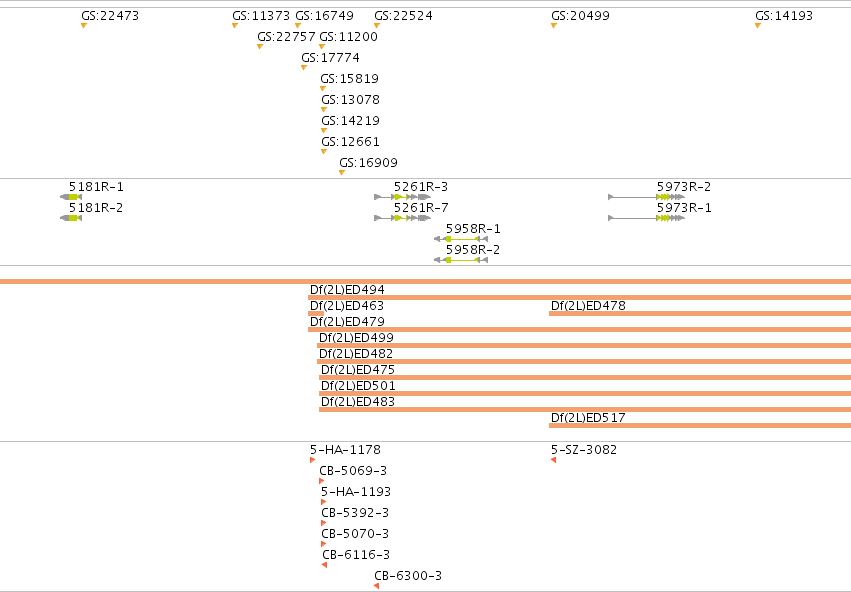The image size is (851, 592).
Task: Click the Df(2L)ED501 deletion bar
Action: point(585,393)
